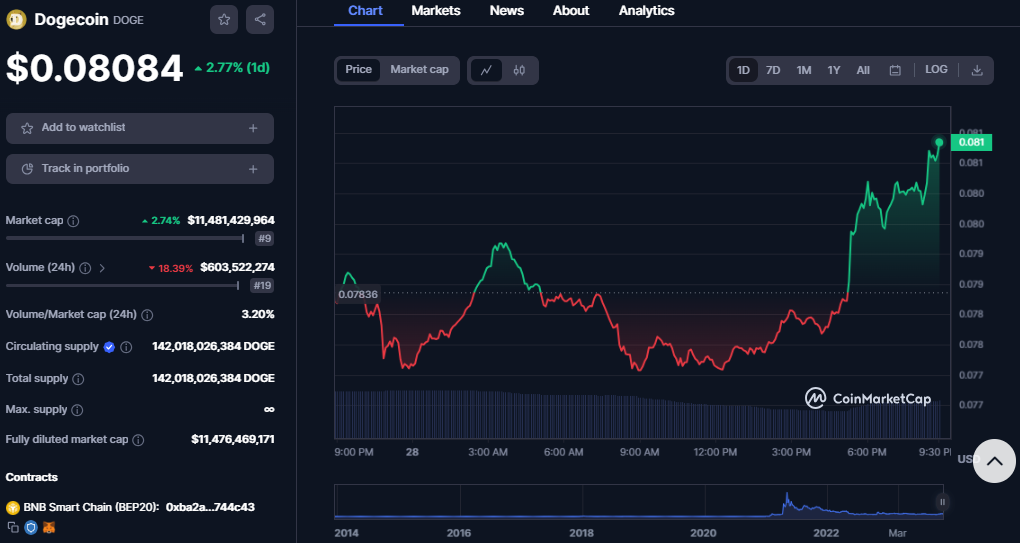Switch to candlestick chart view icon
The height and width of the screenshot is (543, 1020).
pyautogui.click(x=519, y=70)
